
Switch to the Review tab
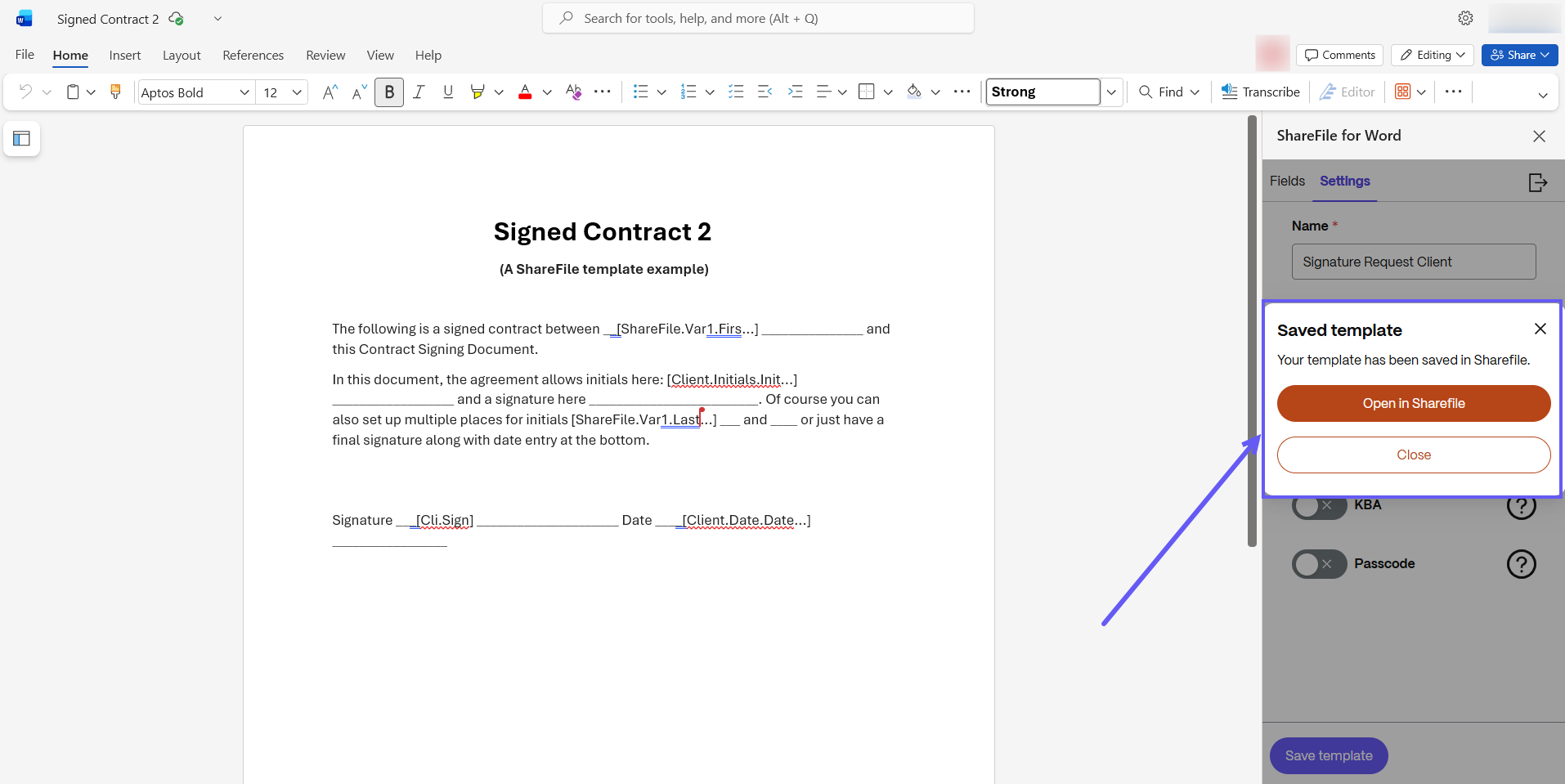tap(325, 55)
